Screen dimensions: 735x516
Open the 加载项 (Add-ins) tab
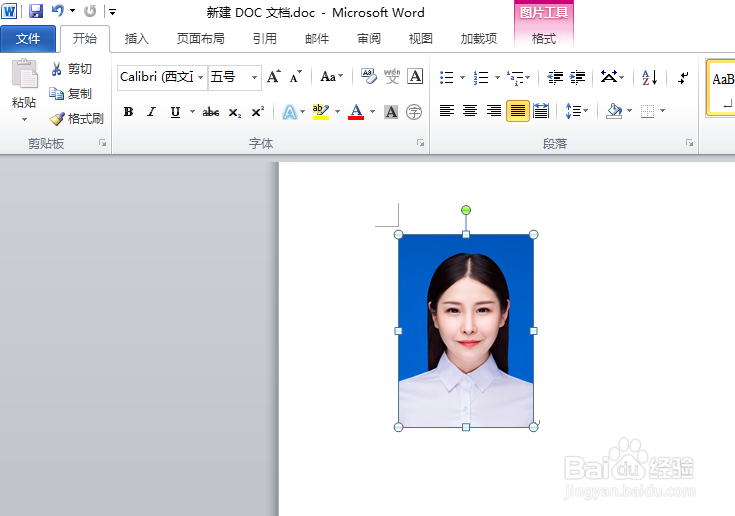[x=479, y=38]
